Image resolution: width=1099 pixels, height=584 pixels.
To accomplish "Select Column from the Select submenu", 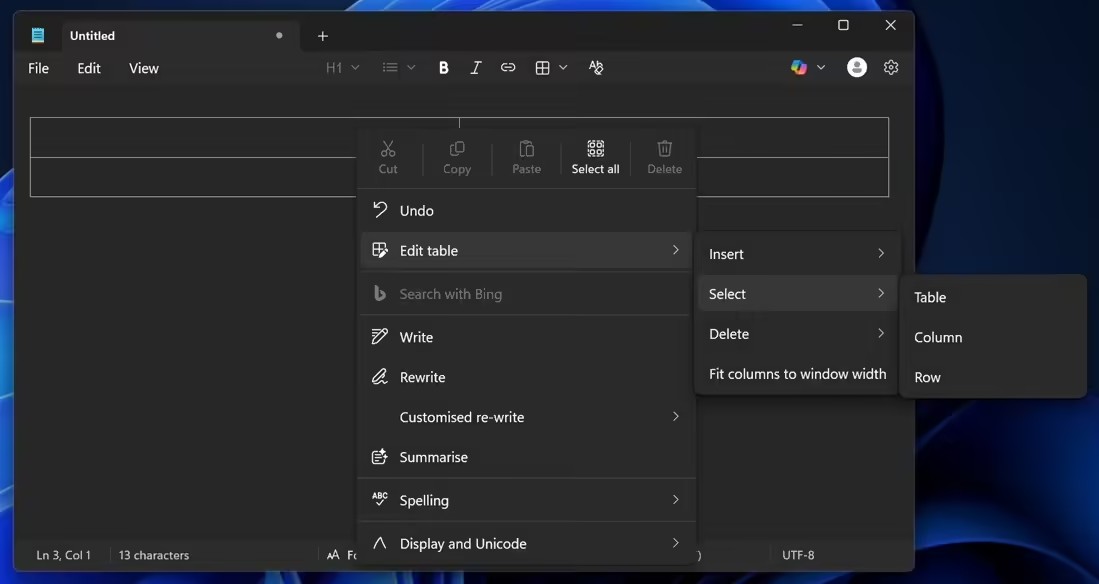I will [x=937, y=337].
